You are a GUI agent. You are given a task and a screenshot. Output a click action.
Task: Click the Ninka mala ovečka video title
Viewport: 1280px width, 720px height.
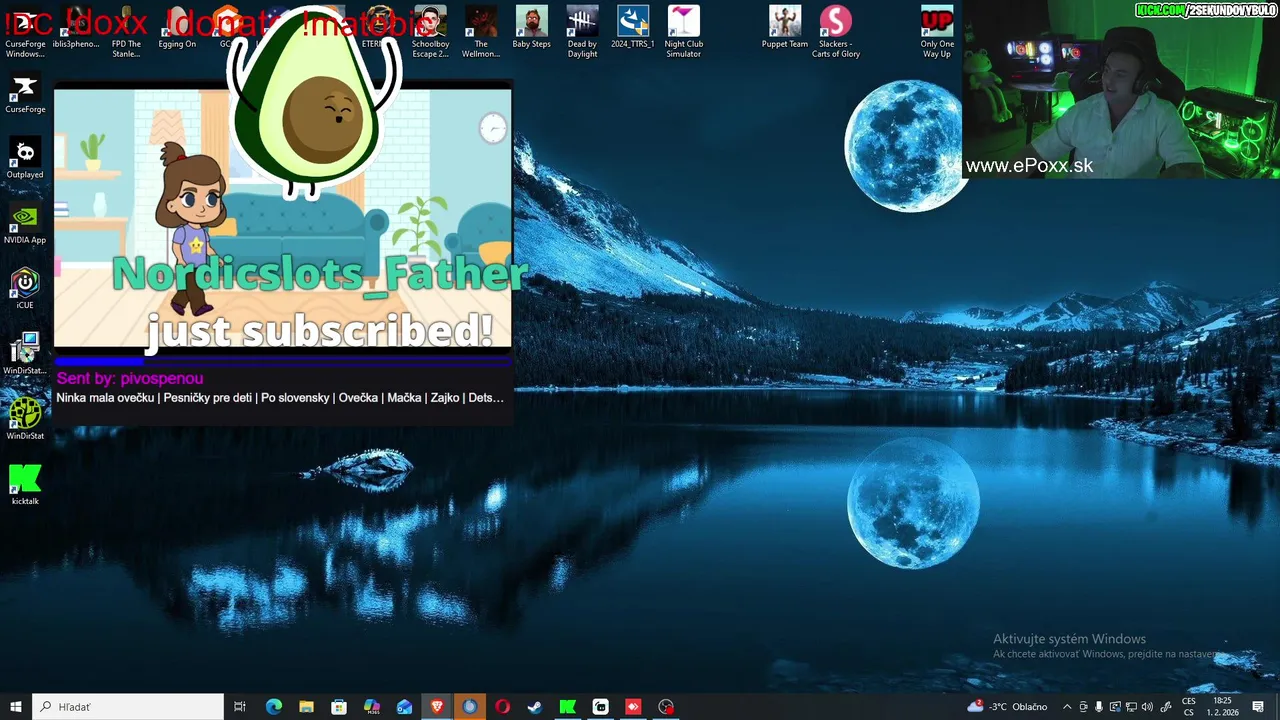click(x=280, y=398)
